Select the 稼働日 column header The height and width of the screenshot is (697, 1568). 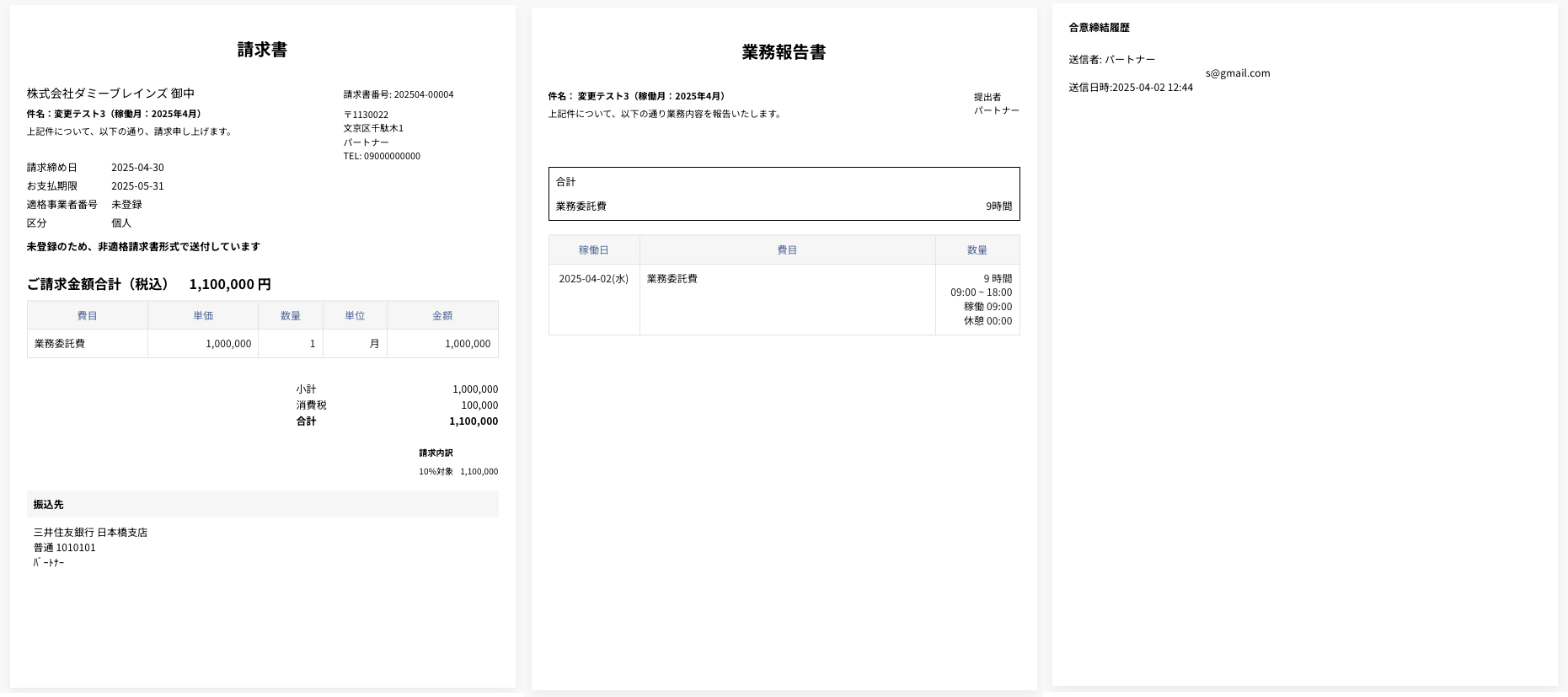pyautogui.click(x=594, y=250)
